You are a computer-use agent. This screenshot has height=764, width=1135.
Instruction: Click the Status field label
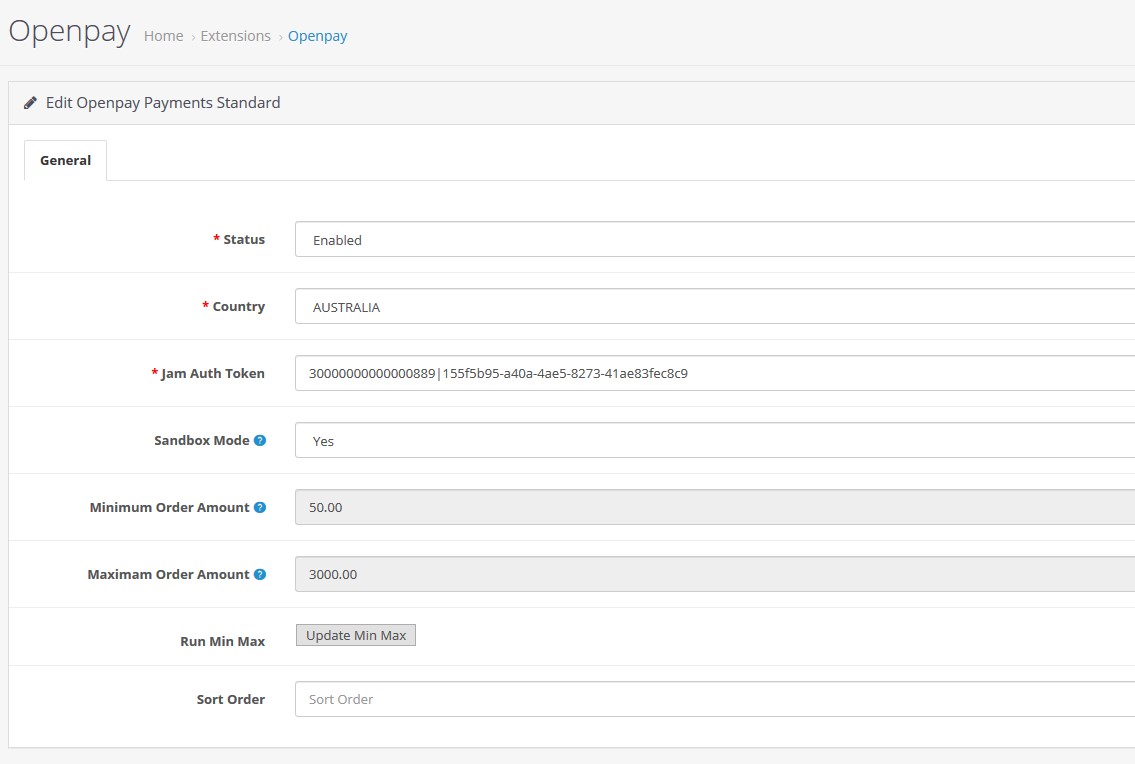(244, 240)
